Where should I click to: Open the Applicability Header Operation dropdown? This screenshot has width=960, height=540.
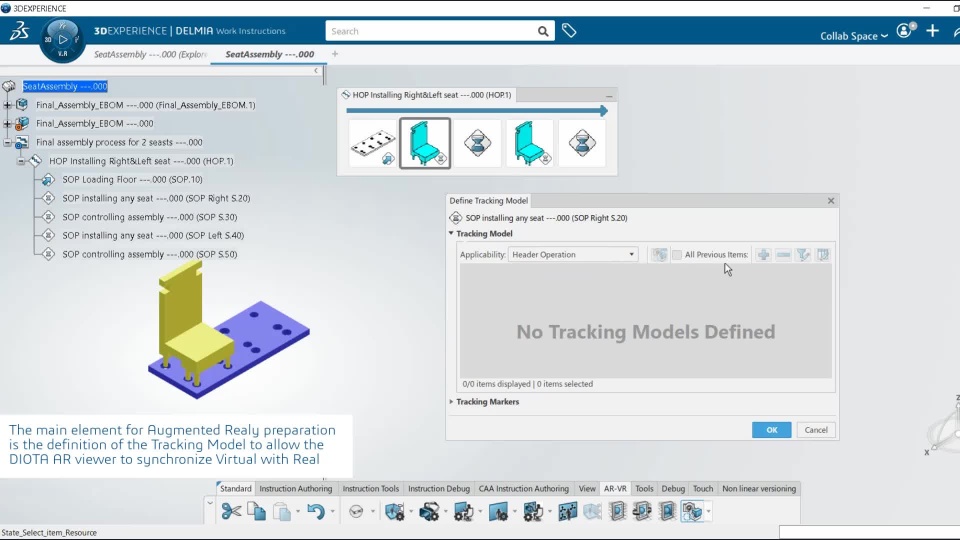(573, 255)
